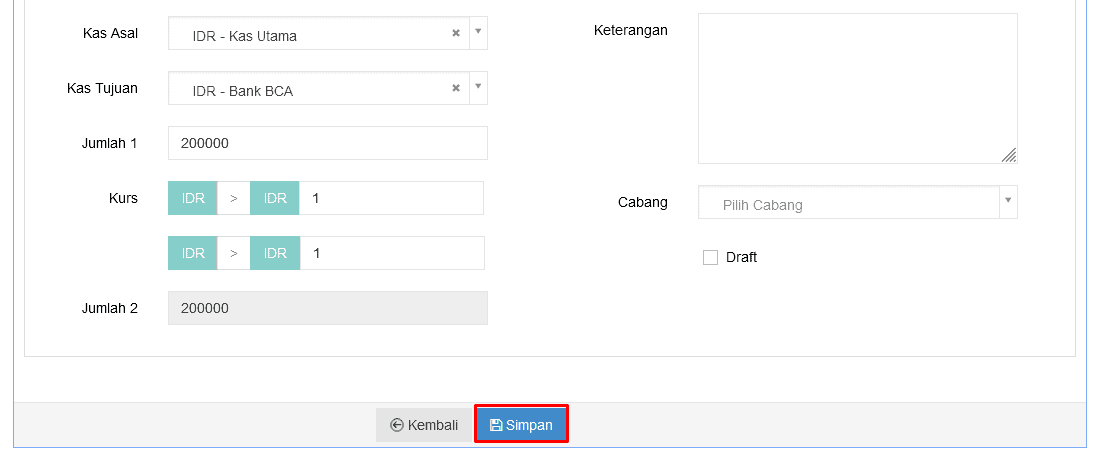
Task: Click the left IDR badge in second Kurs row
Action: click(x=193, y=253)
